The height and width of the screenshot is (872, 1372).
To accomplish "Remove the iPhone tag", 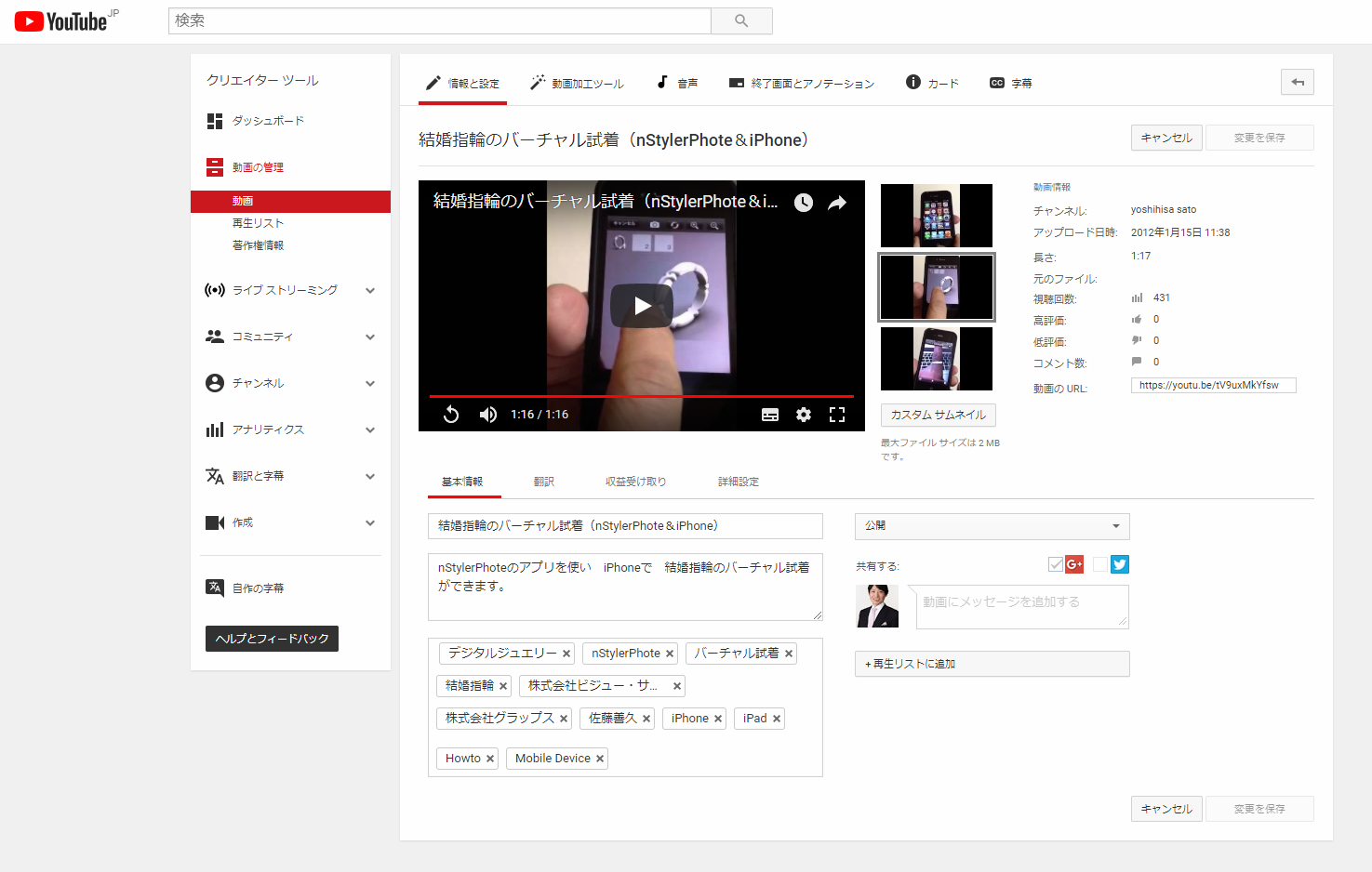I will [x=717, y=719].
